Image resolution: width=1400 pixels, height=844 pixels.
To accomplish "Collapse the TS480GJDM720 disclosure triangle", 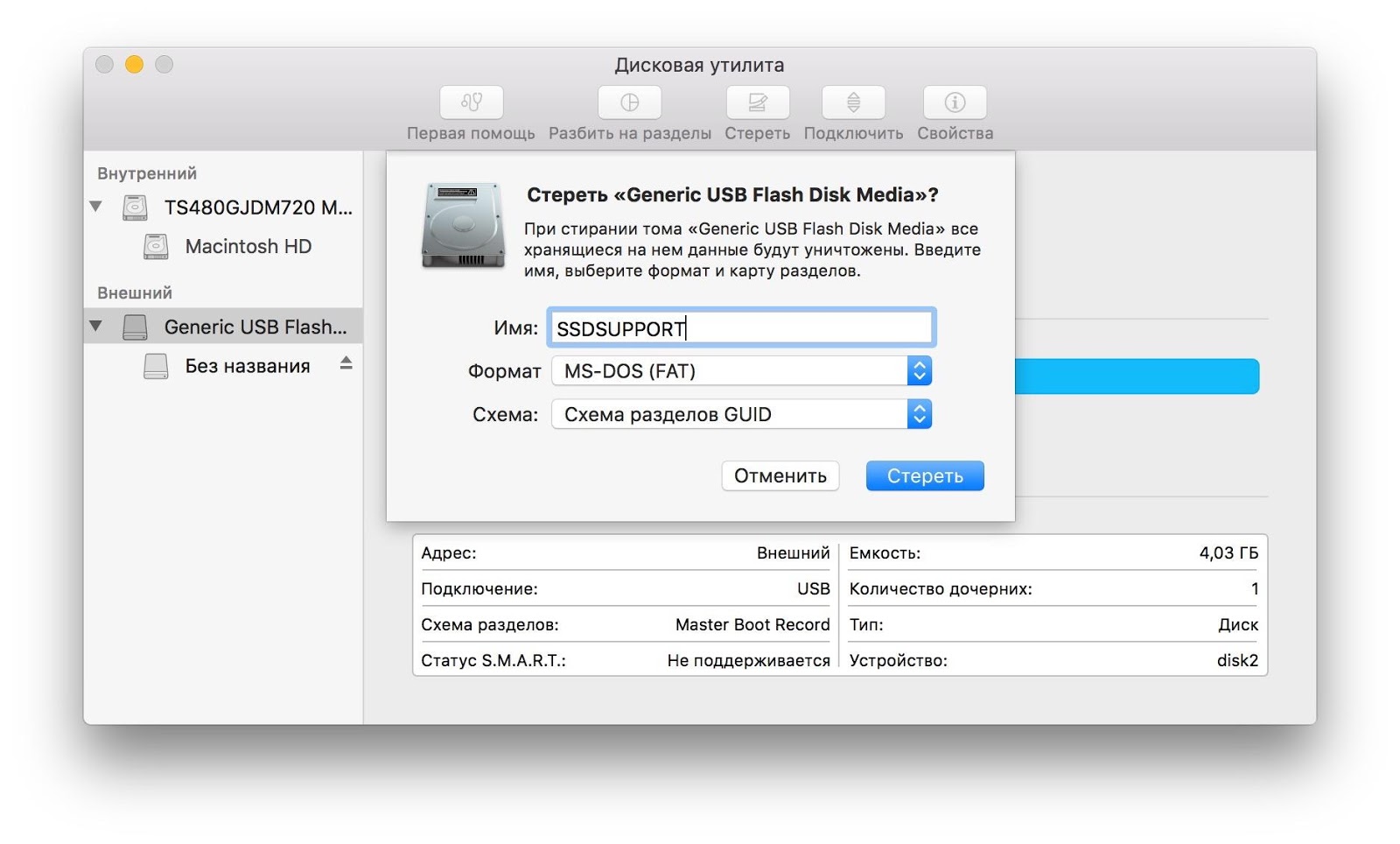I will (x=96, y=207).
